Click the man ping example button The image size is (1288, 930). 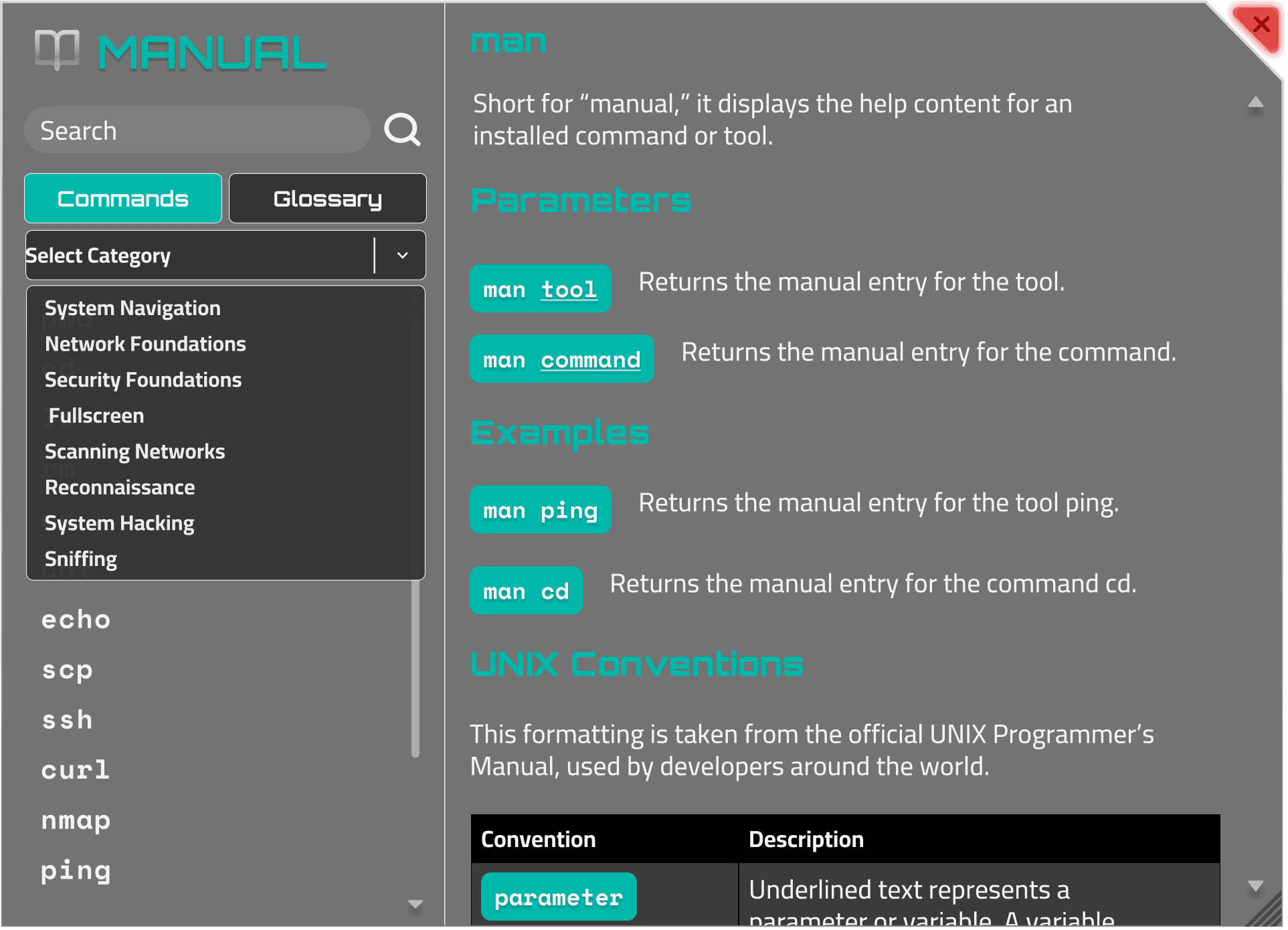(x=540, y=510)
